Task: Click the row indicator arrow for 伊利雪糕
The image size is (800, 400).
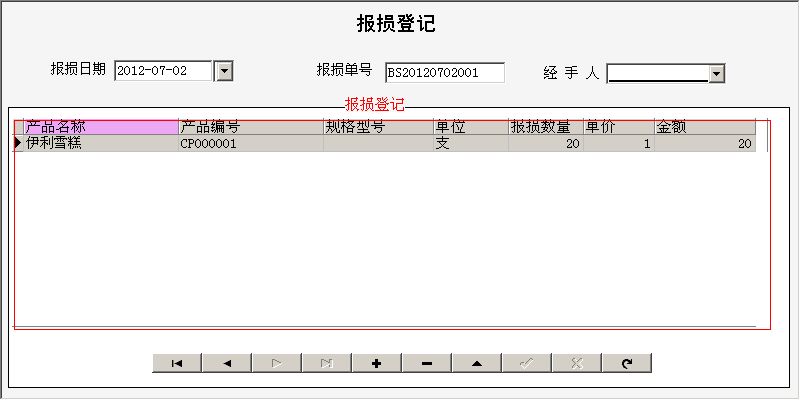Action: click(x=18, y=143)
